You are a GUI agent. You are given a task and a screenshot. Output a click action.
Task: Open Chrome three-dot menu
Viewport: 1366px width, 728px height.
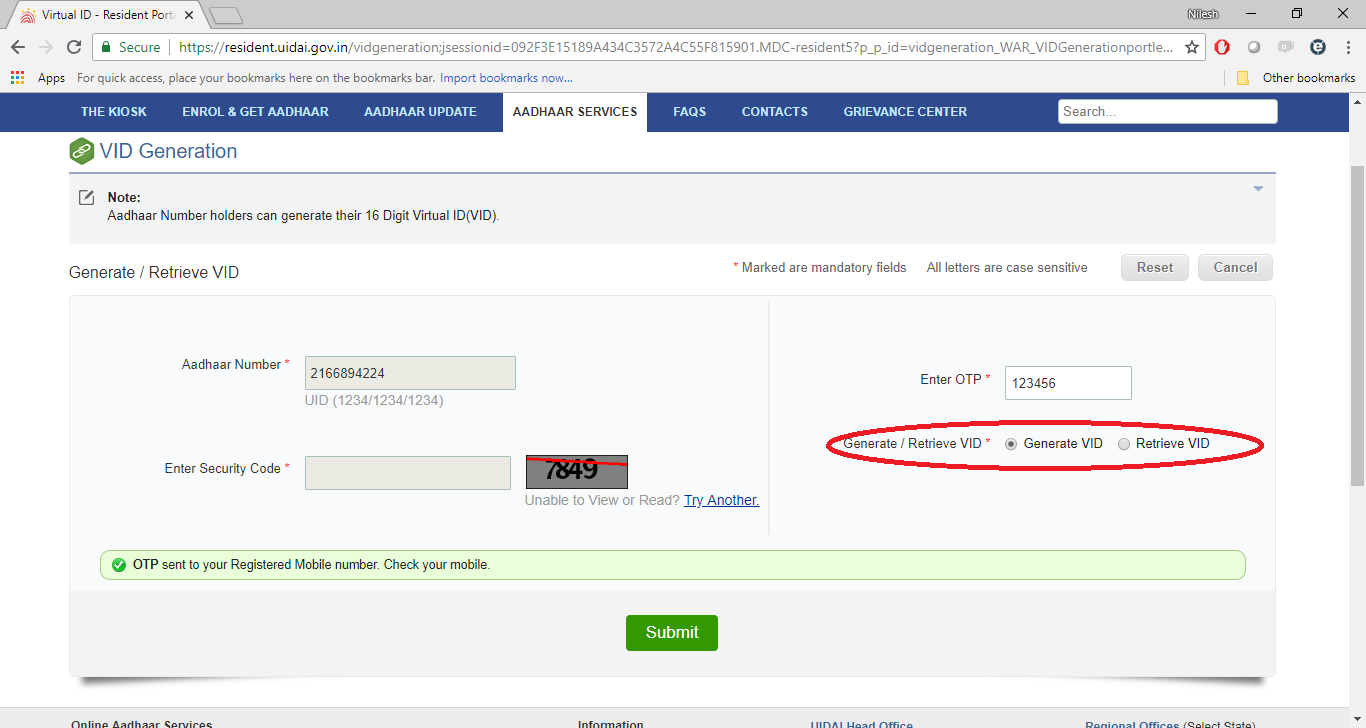point(1348,47)
